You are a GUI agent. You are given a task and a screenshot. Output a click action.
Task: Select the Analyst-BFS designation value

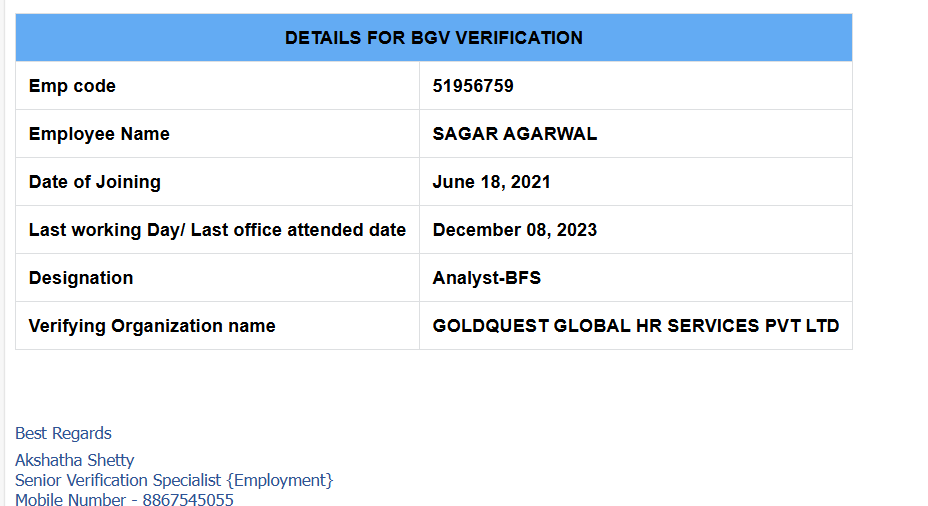[486, 278]
